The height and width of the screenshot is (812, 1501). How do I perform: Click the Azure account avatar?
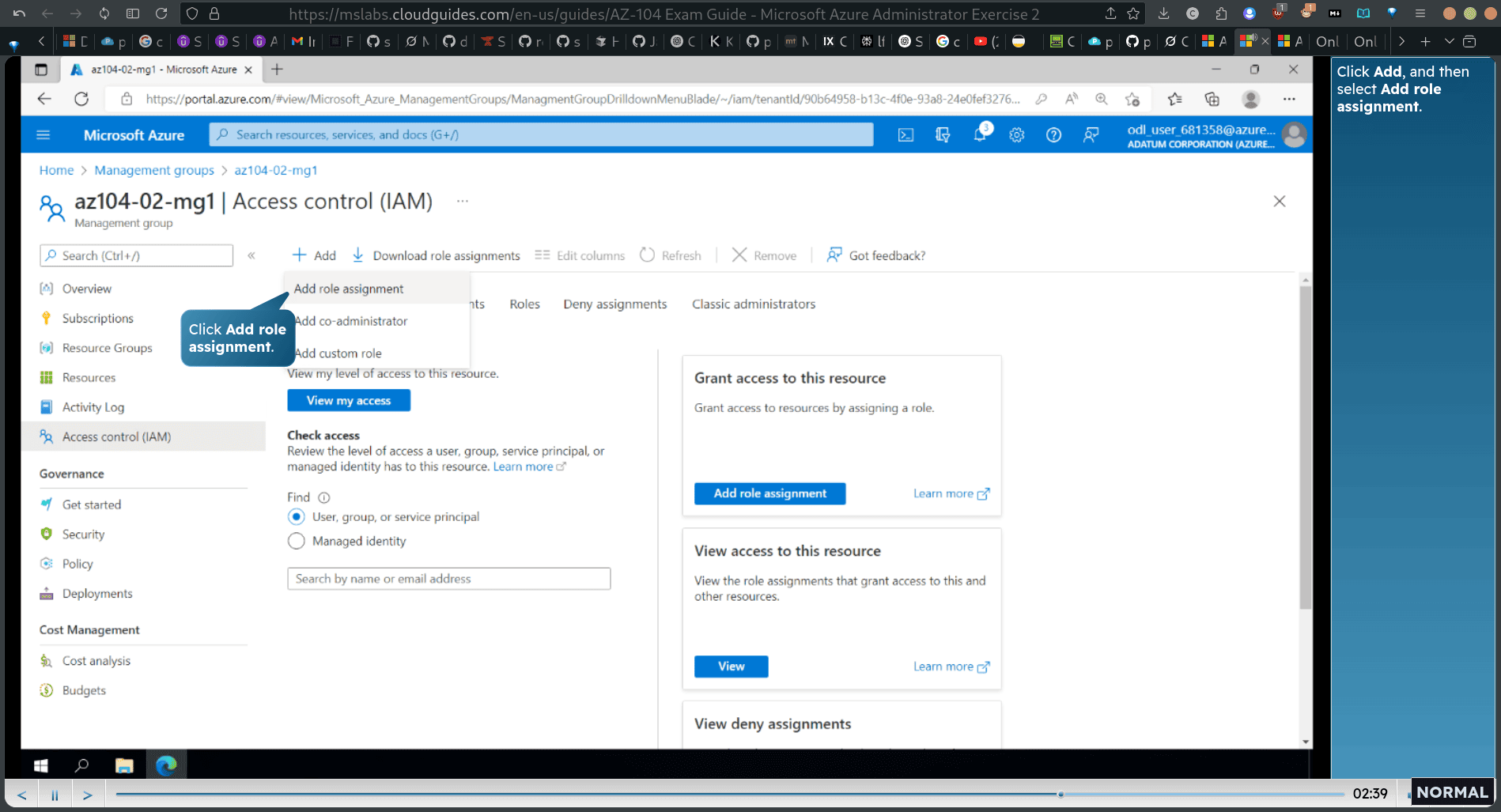[x=1294, y=135]
